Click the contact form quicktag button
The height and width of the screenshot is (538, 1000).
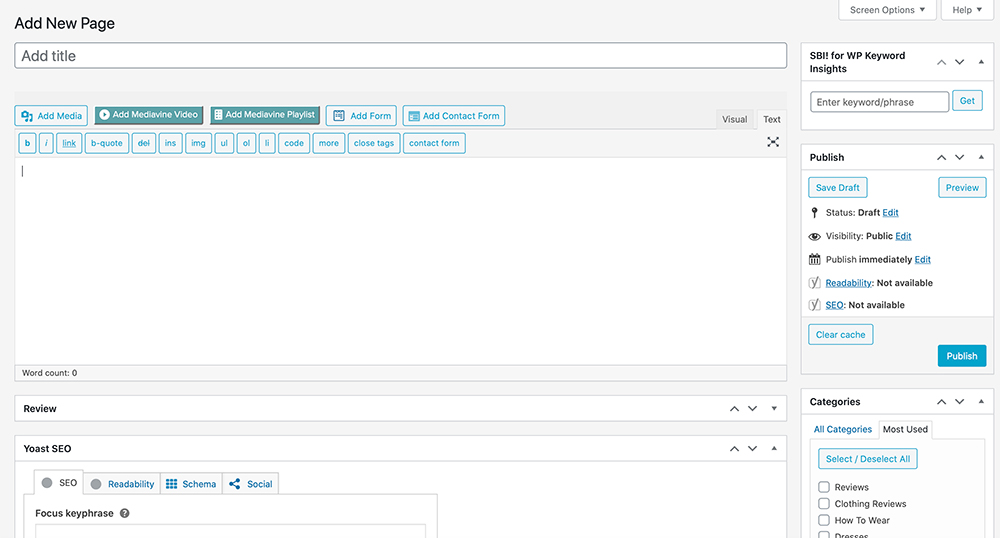[434, 143]
